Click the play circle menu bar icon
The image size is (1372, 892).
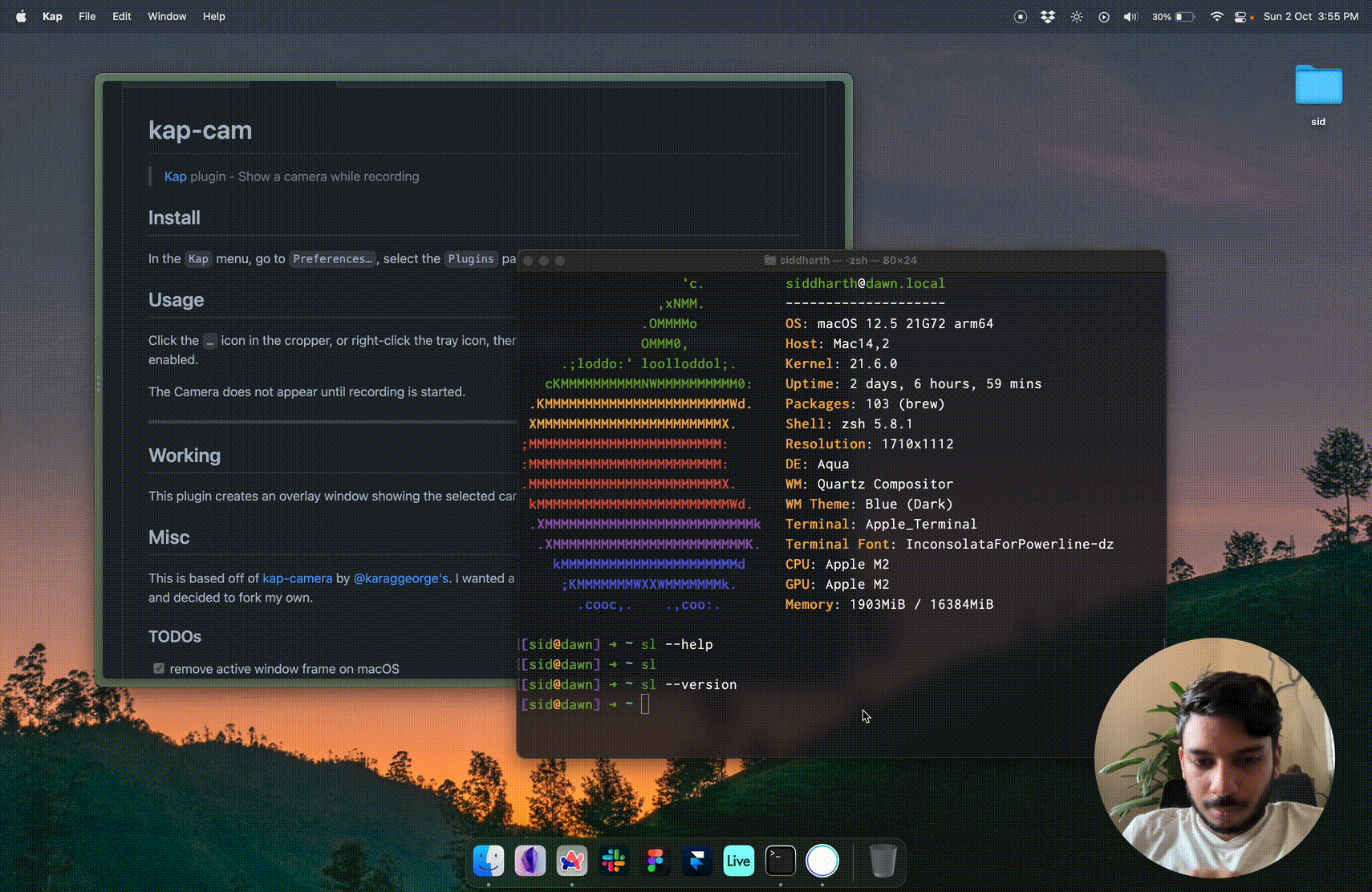pyautogui.click(x=1104, y=16)
